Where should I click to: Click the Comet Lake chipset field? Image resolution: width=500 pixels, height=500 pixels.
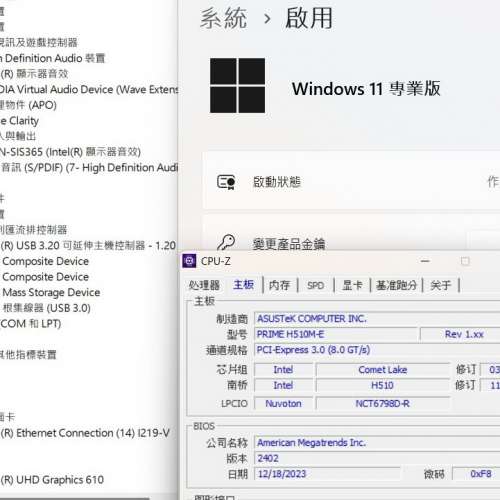(x=383, y=370)
